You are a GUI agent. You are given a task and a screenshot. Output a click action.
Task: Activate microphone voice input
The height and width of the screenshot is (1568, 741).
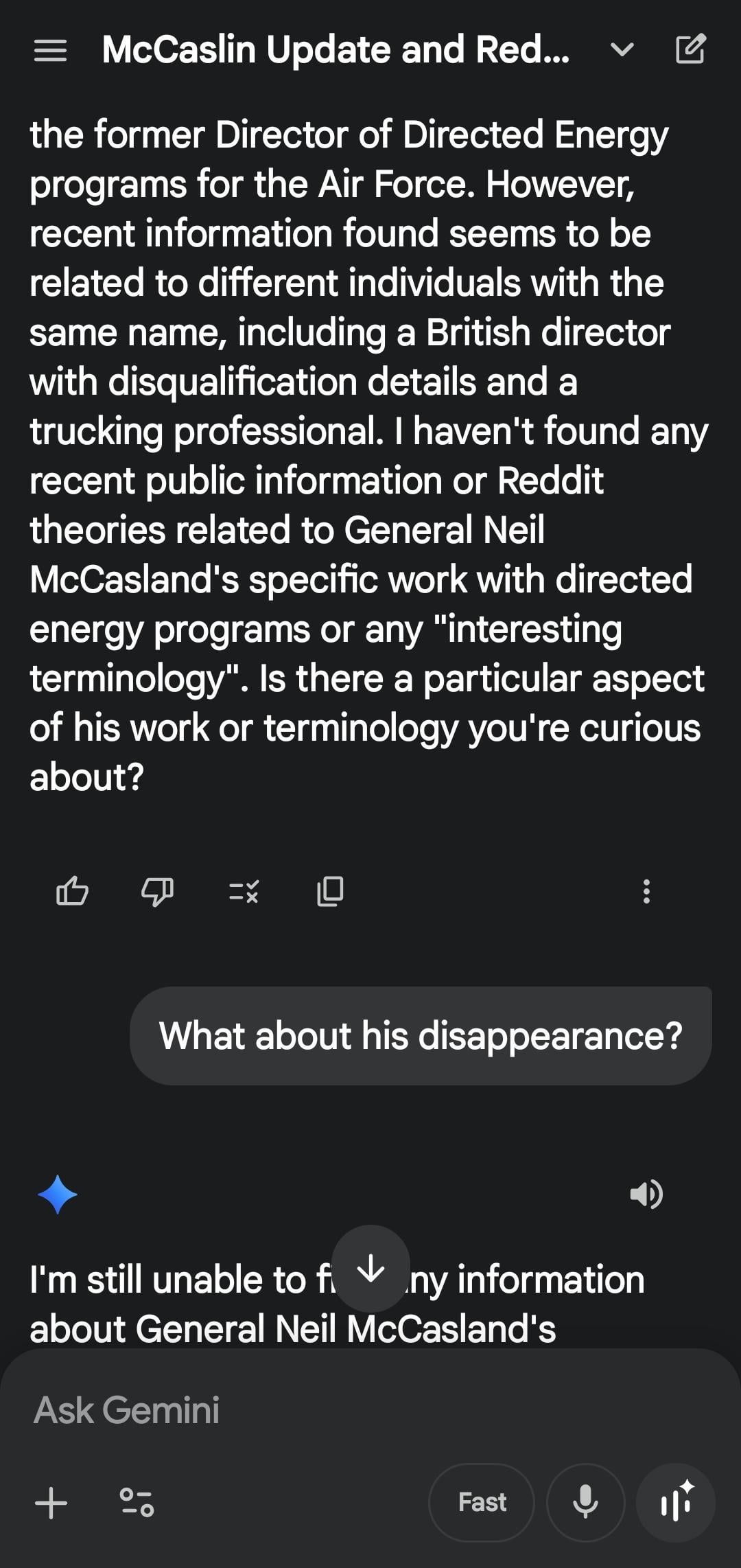(x=585, y=1502)
